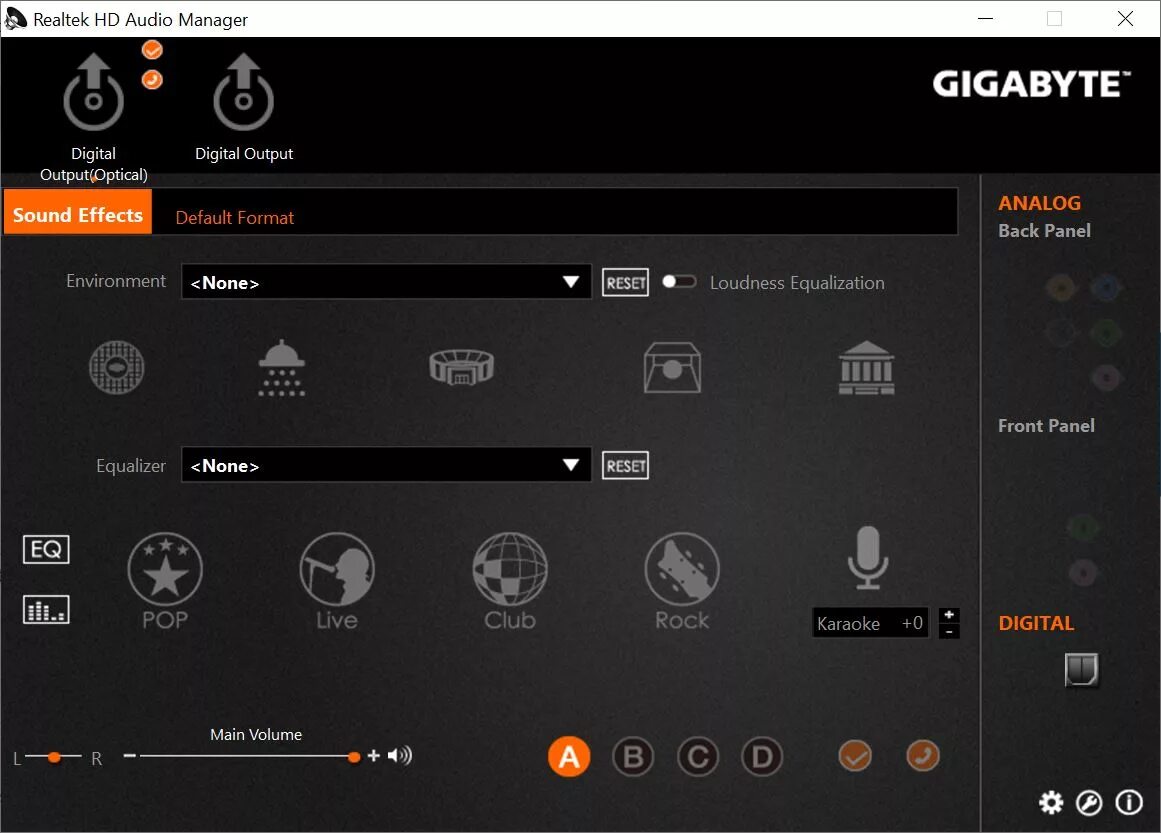Click the Loudness Equalization label
The width and height of the screenshot is (1161, 833).
[x=797, y=283]
